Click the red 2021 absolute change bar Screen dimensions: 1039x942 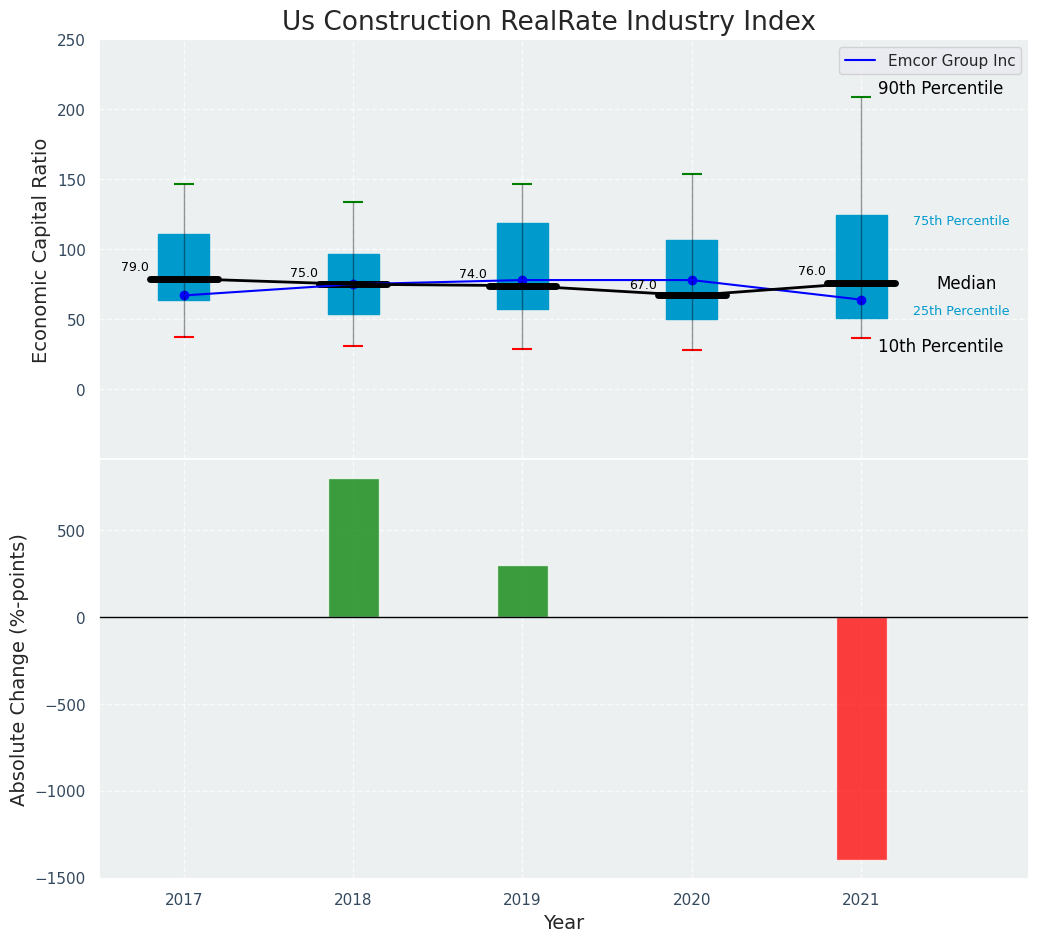[x=861, y=738]
